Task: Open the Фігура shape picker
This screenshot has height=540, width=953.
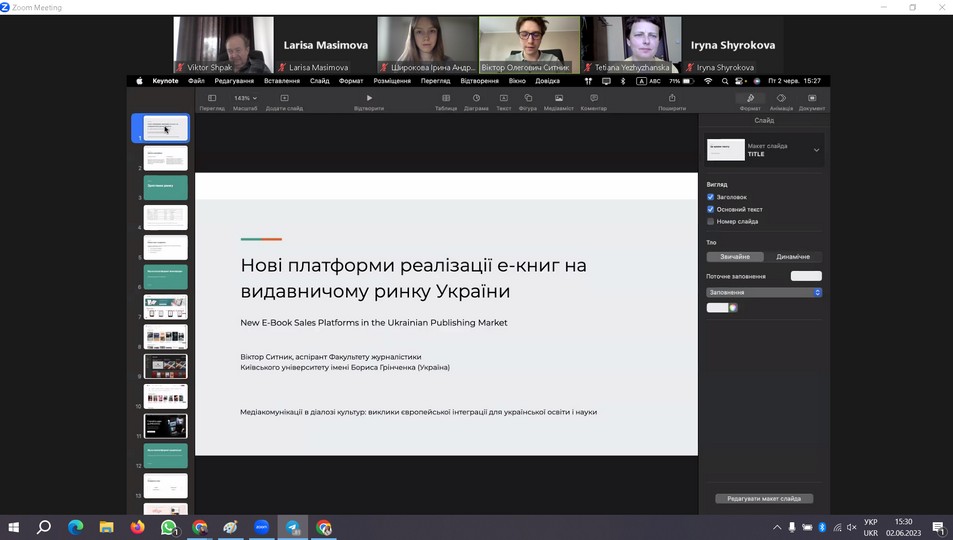Action: click(528, 98)
